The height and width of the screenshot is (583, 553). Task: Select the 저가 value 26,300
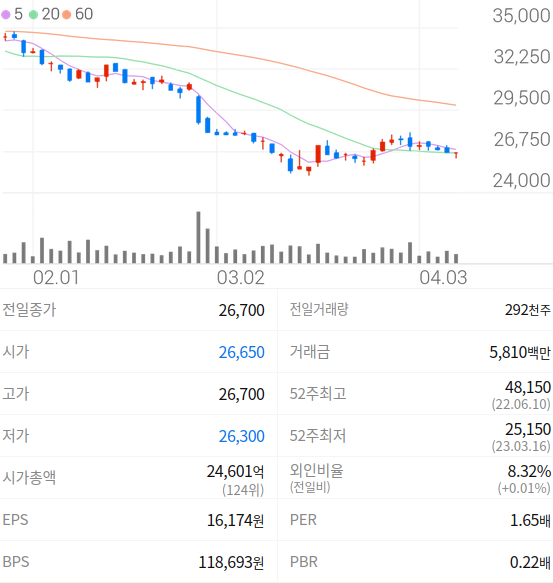[x=241, y=436]
